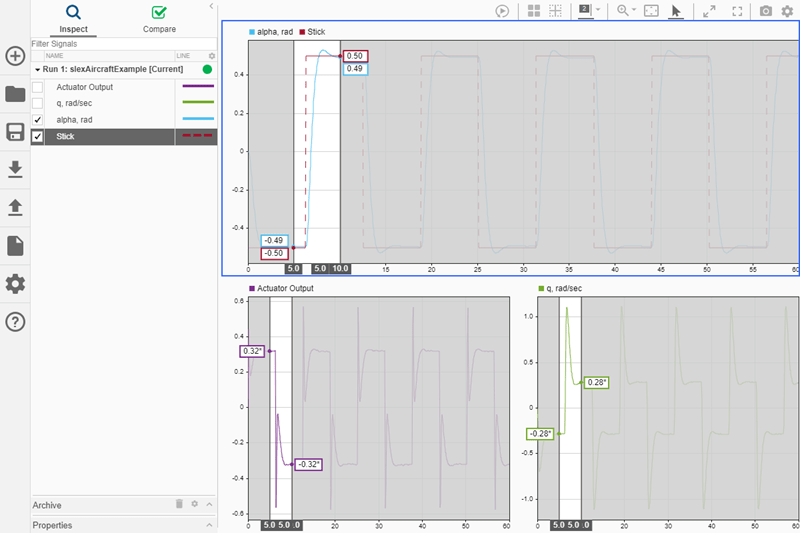Image resolution: width=800 pixels, height=533 pixels.
Task: Click the 0.28* q rad/sec value label
Action: [x=596, y=383]
